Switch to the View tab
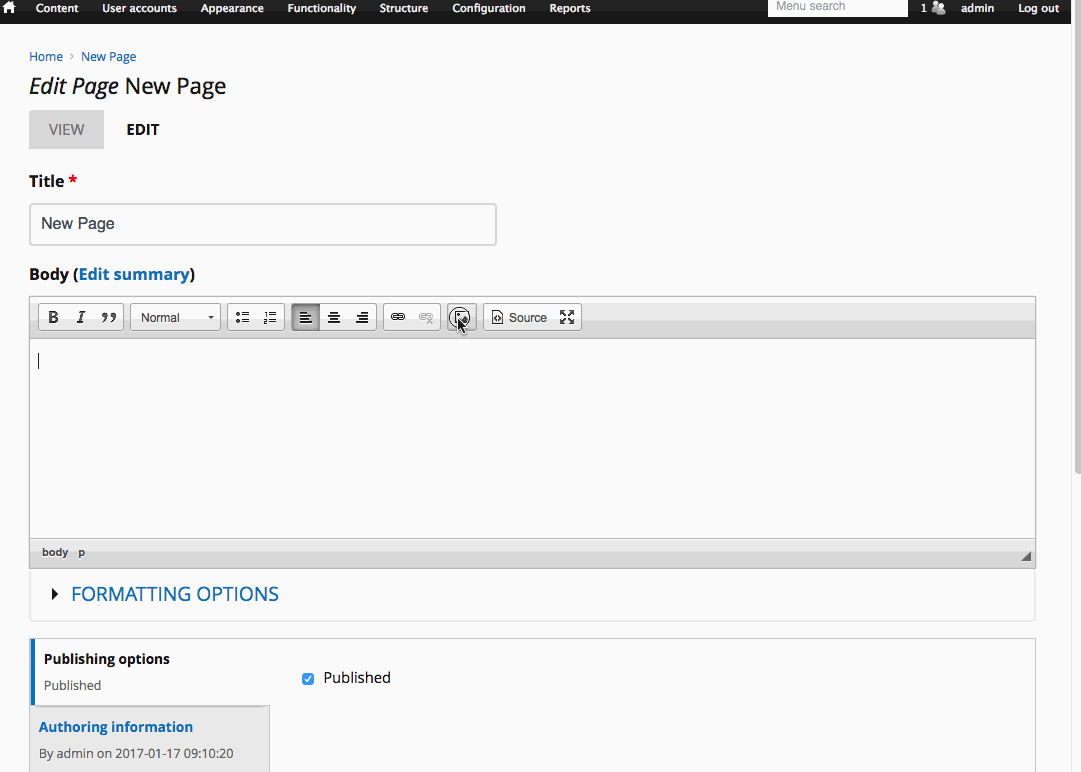1081x772 pixels. coord(66,130)
